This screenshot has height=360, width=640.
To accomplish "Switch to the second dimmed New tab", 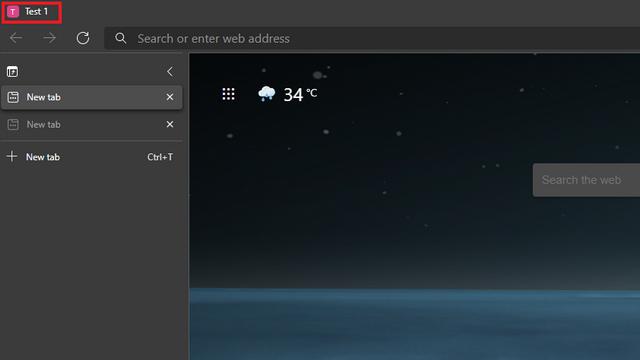I will coord(91,124).
